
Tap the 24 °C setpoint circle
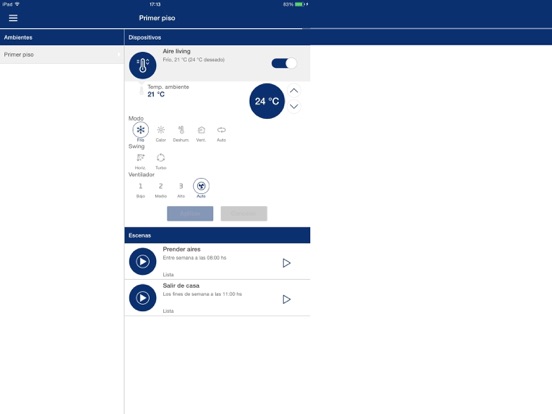coord(267,101)
